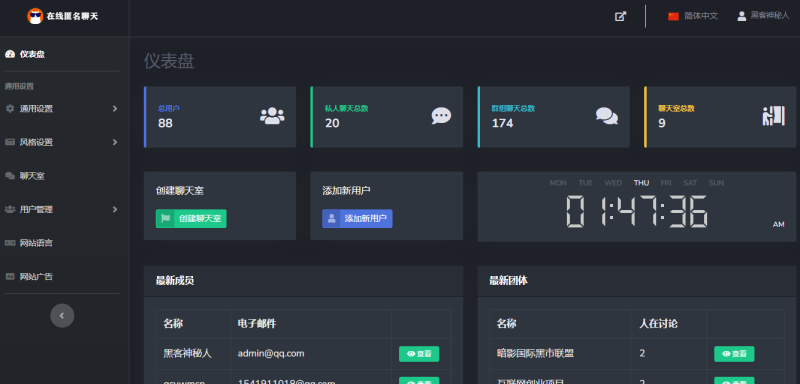Click the green 创建聊天室 button
This screenshot has height=384, width=800.
(x=191, y=219)
